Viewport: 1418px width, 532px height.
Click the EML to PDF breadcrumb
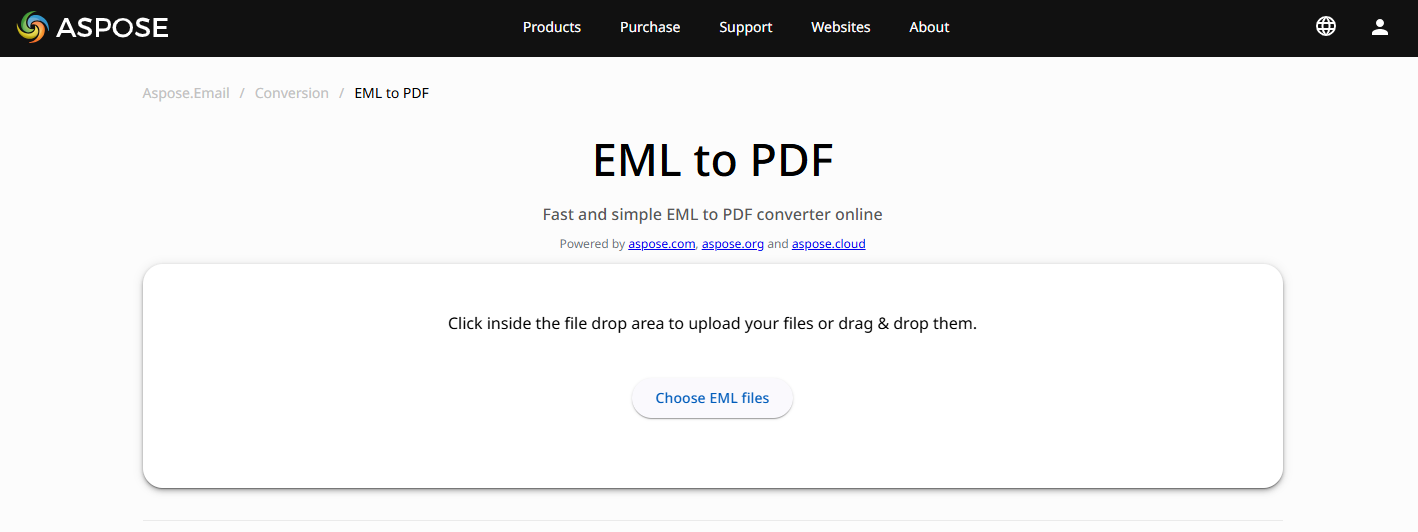[392, 93]
